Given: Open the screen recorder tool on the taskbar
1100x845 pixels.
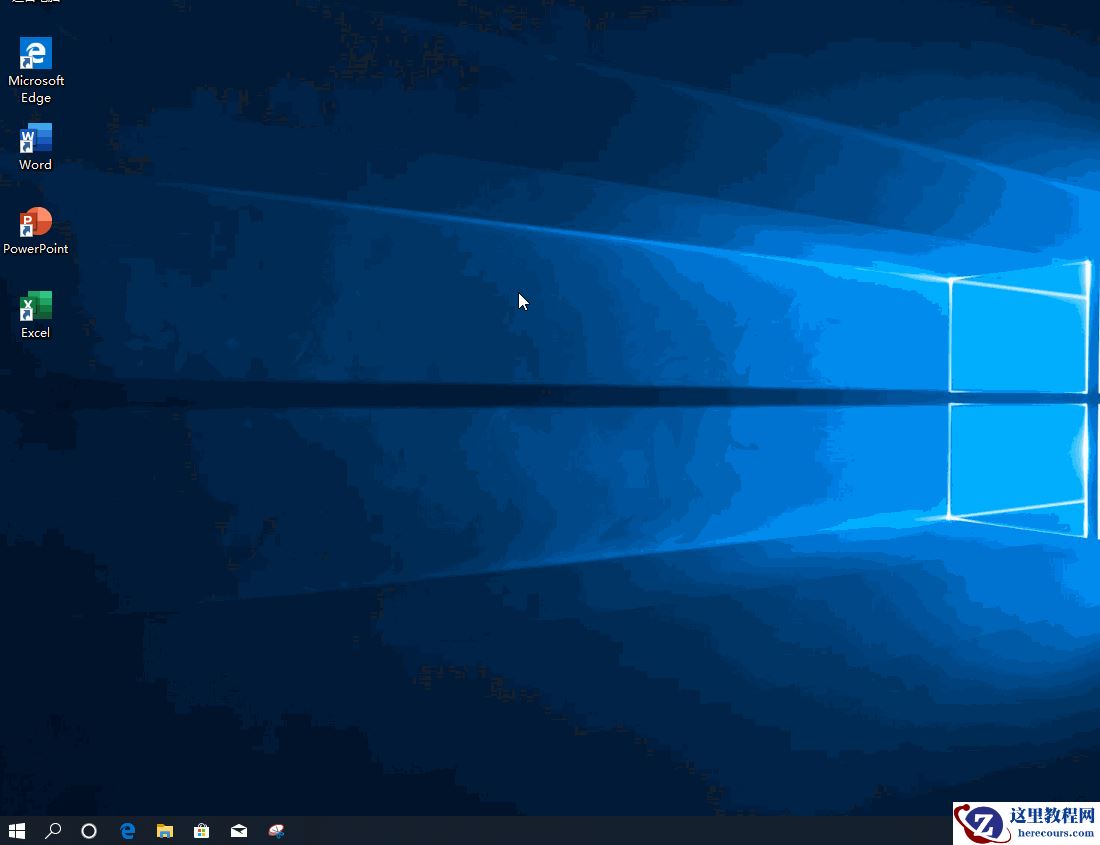Looking at the screenshot, I should click(x=276, y=831).
